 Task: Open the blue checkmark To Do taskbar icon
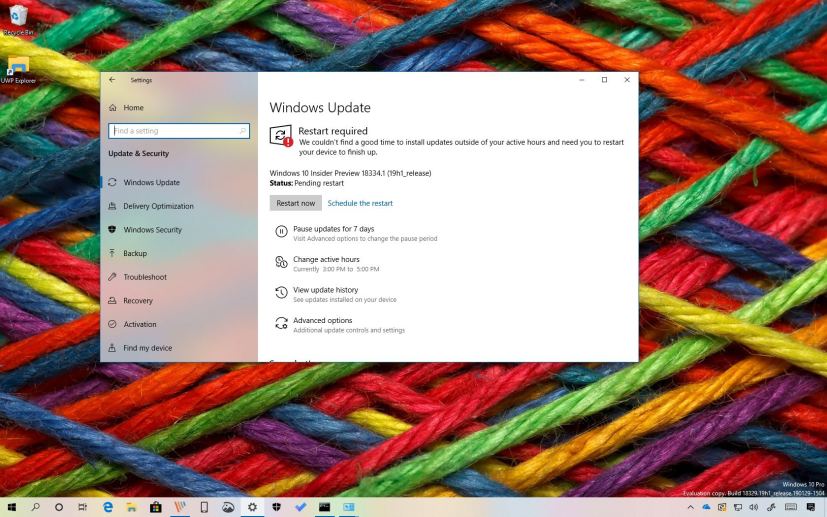click(301, 507)
